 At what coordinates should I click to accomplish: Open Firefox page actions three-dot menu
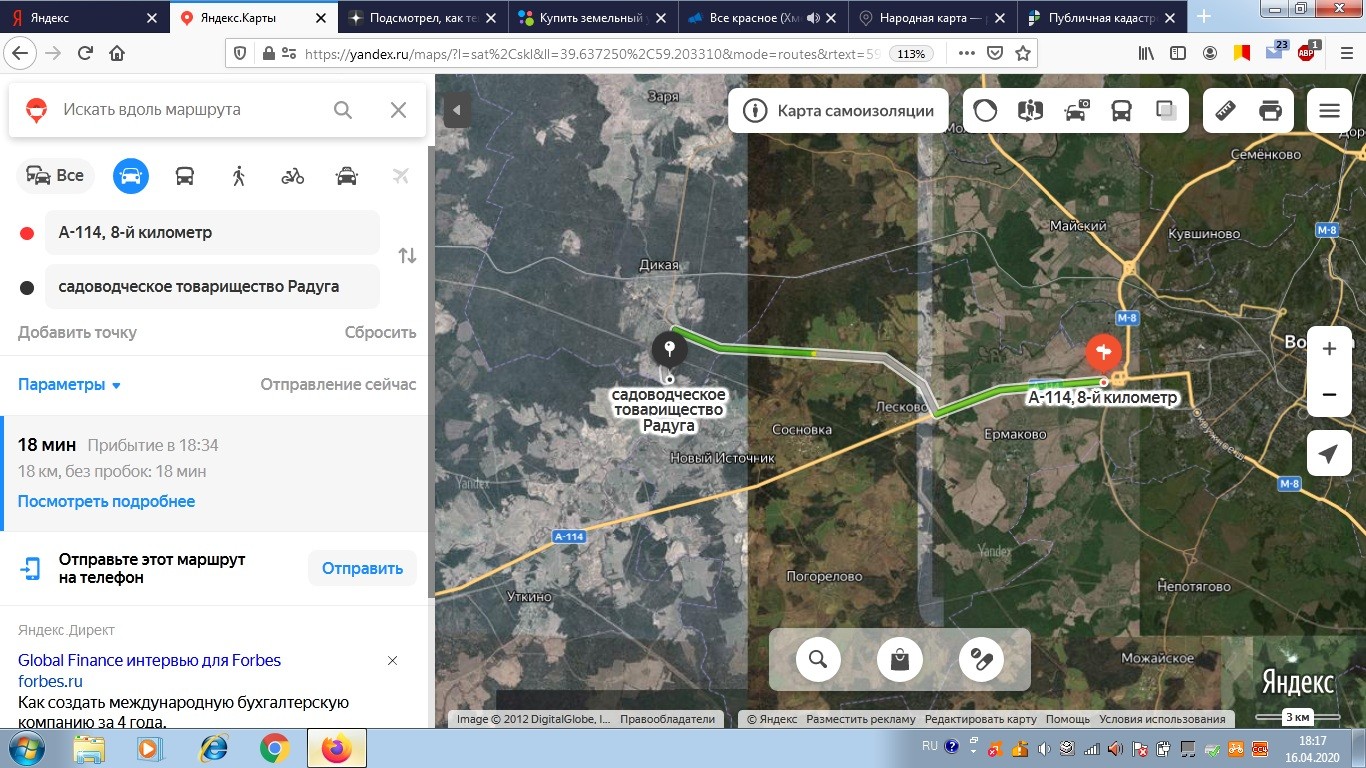(x=966, y=54)
